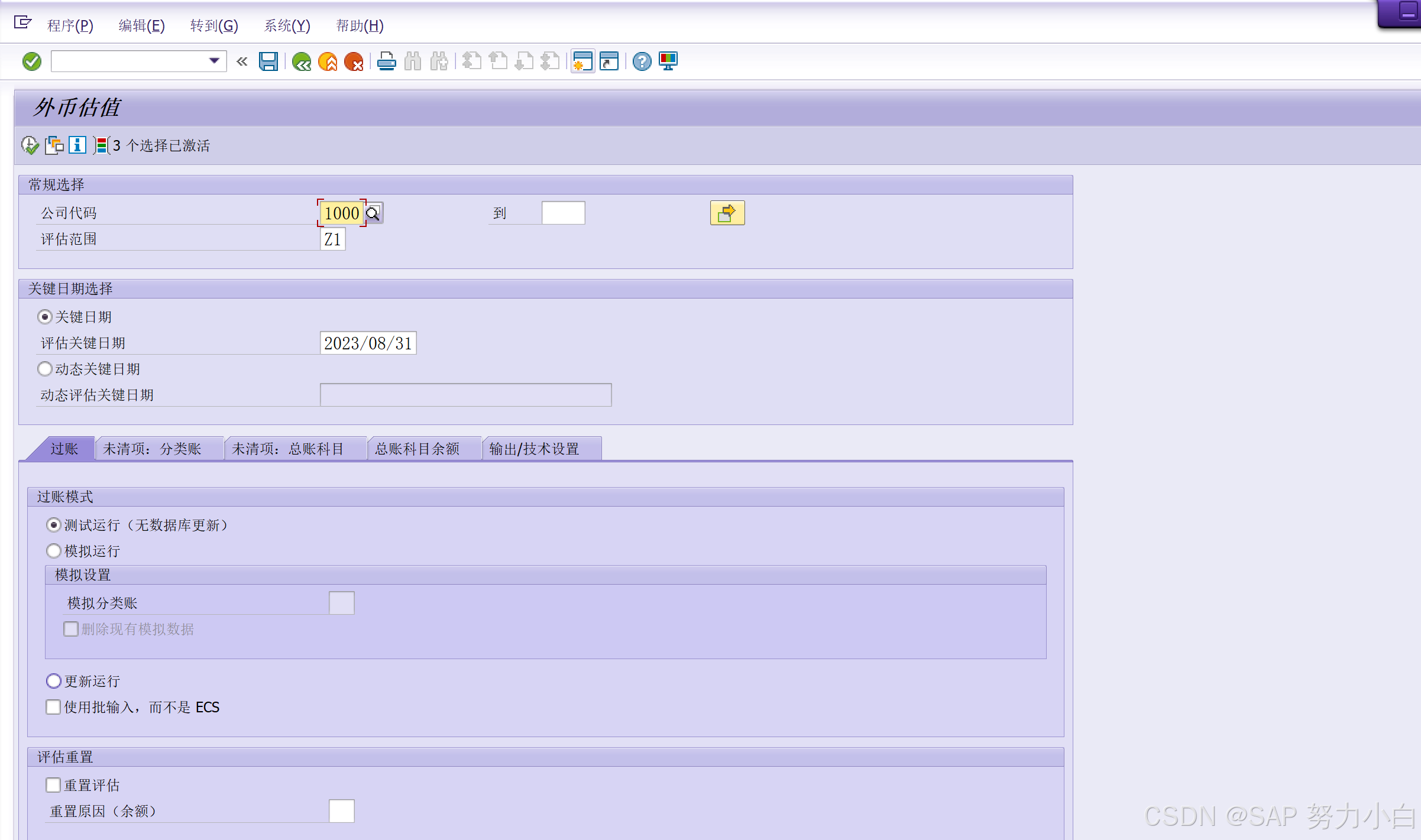Click the yellow multiple selection button

pyautogui.click(x=727, y=213)
